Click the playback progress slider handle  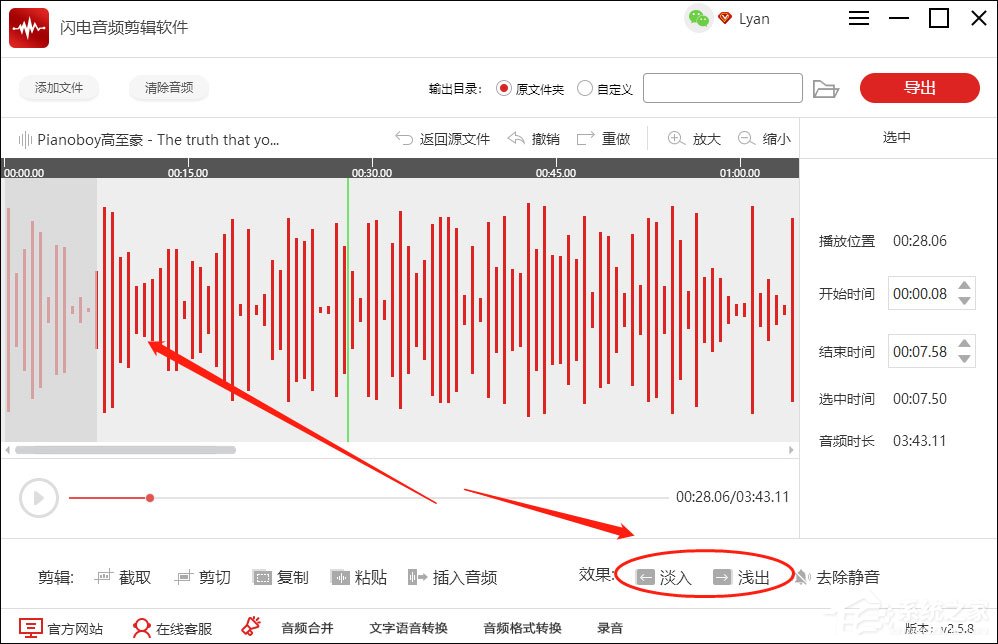[x=149, y=497]
